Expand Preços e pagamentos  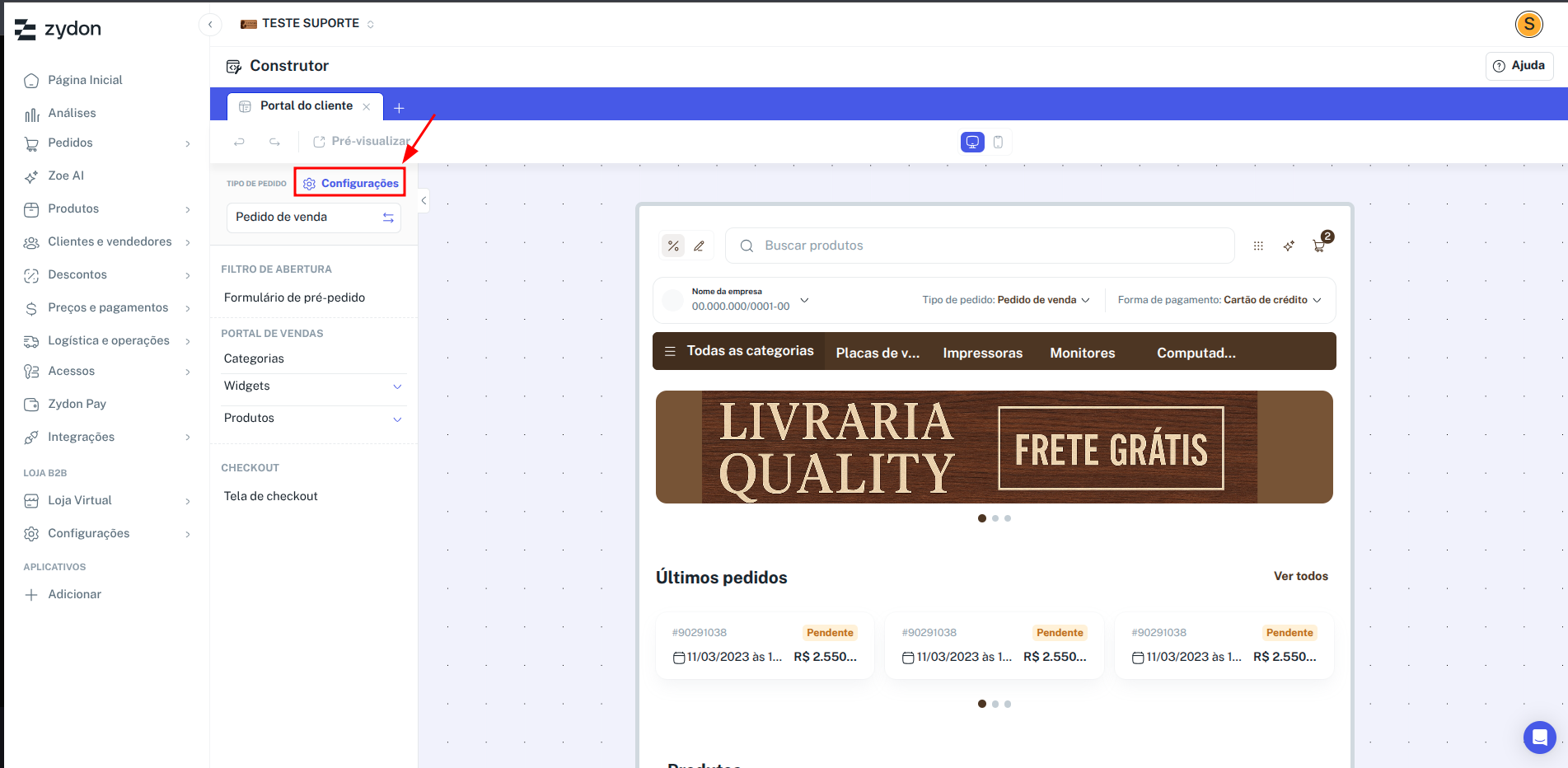(107, 307)
